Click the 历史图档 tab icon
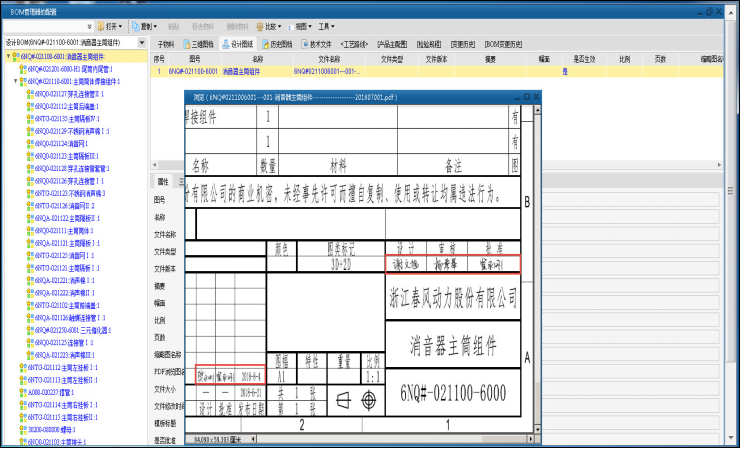Screen dimensions: 740x449 266,44
